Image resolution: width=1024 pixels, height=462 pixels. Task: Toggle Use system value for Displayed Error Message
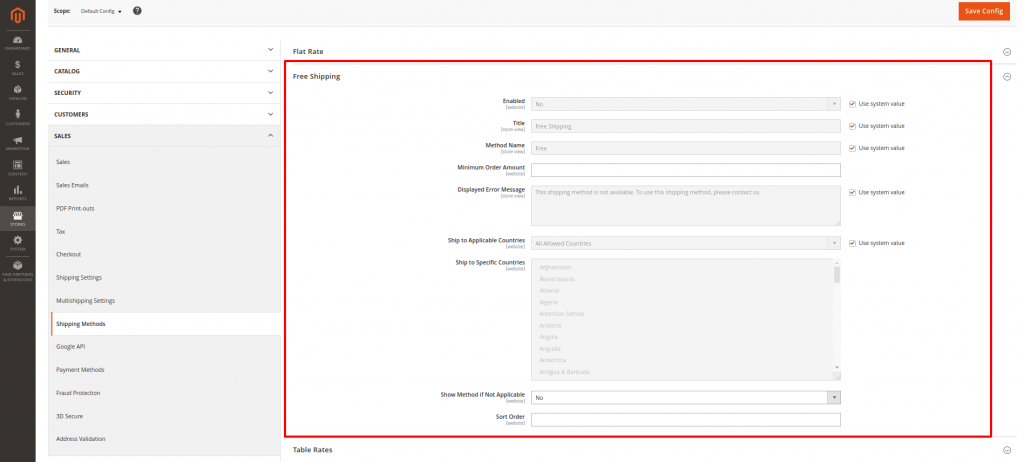pyautogui.click(x=852, y=192)
